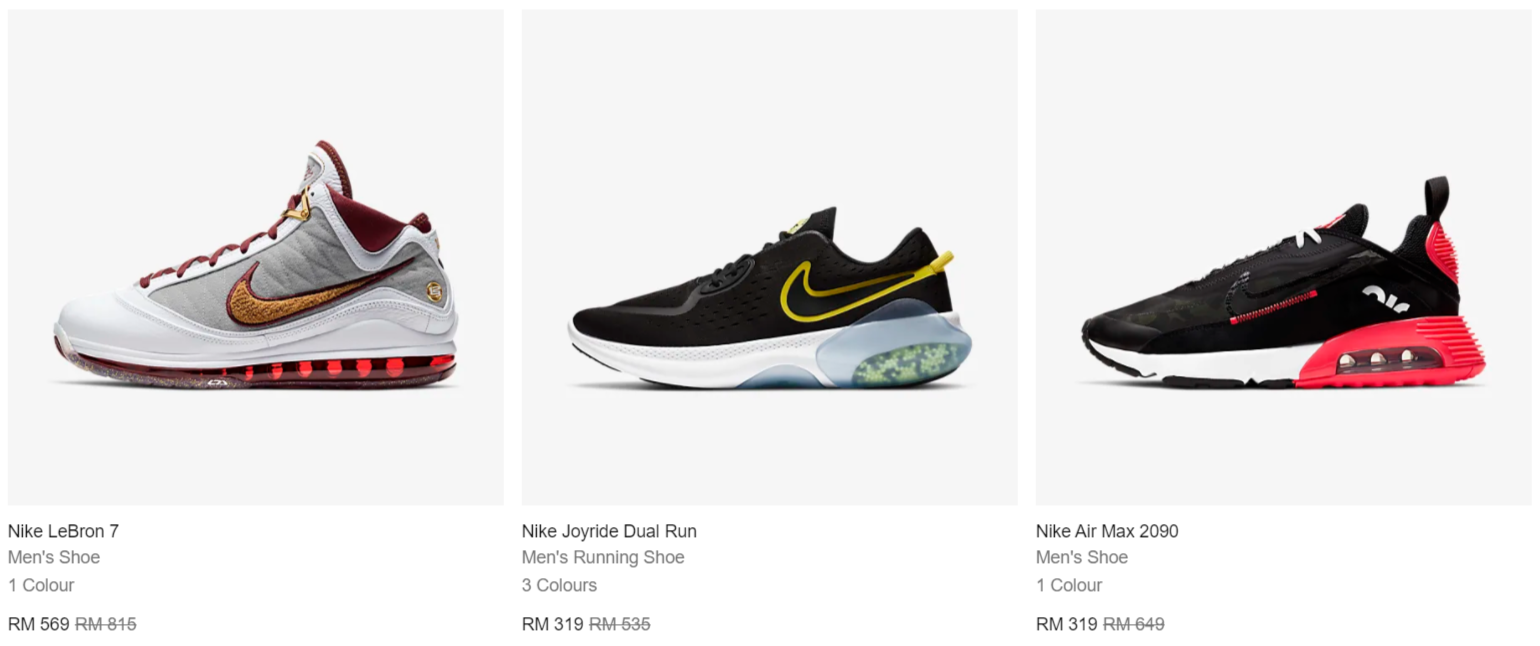1540x646 pixels.
Task: Click the Nike Joyride Dual Run product title
Action: click(609, 531)
